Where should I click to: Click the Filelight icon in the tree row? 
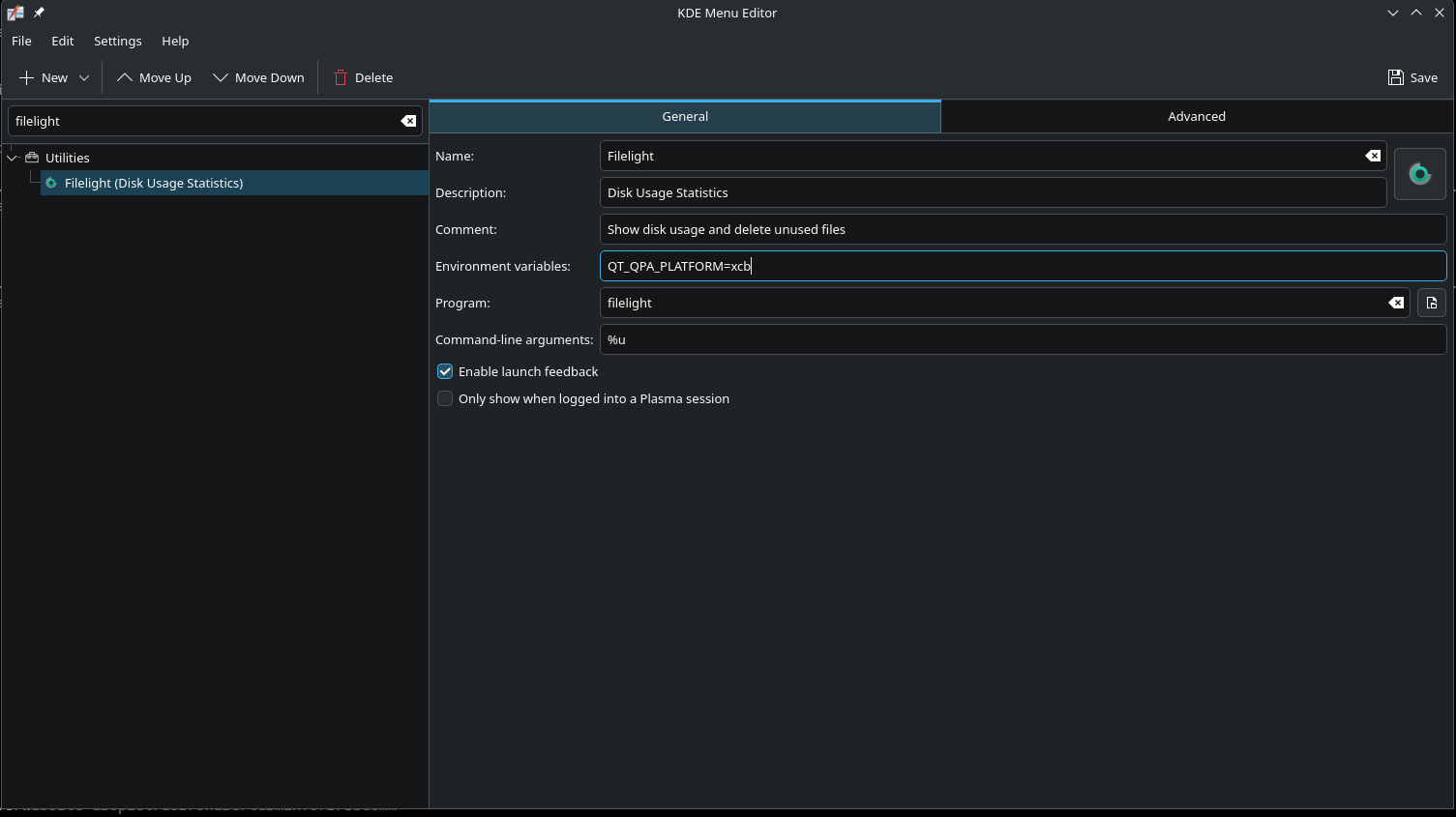coord(51,183)
